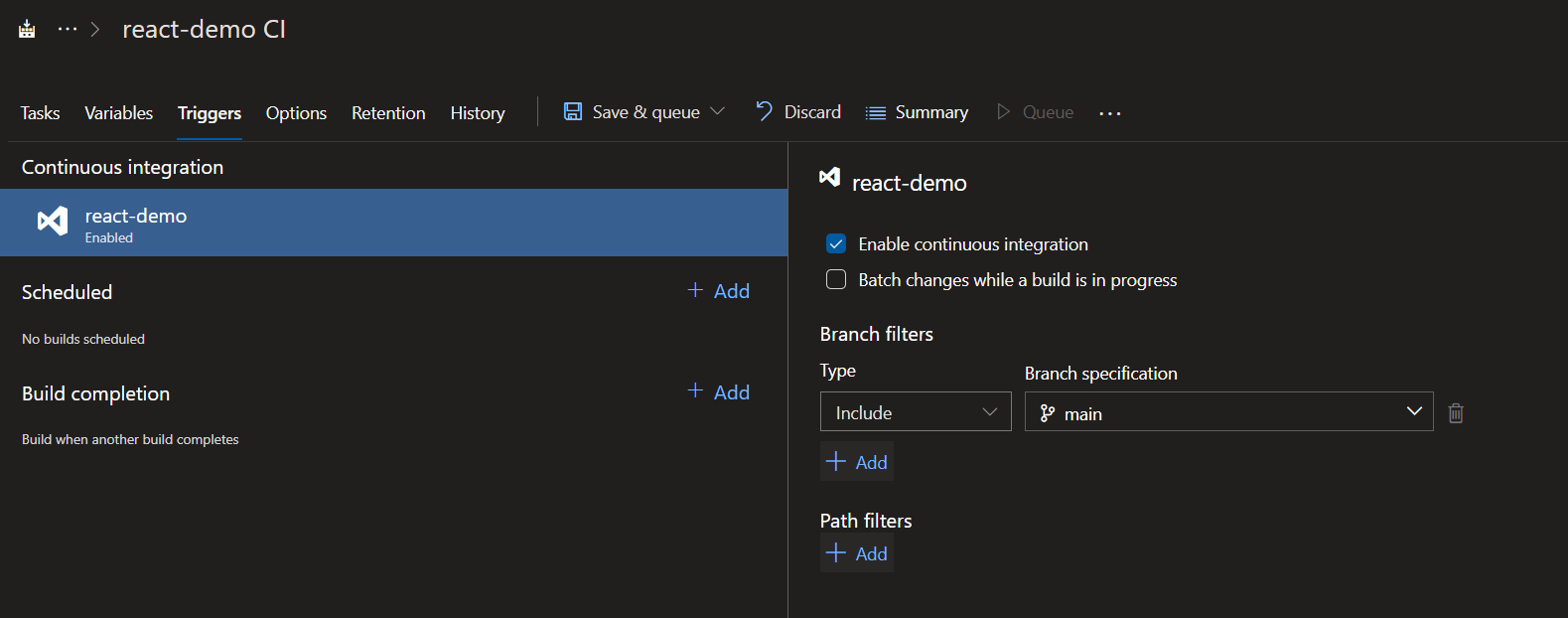
Task: Discard pending pipeline changes
Action: coord(798,112)
